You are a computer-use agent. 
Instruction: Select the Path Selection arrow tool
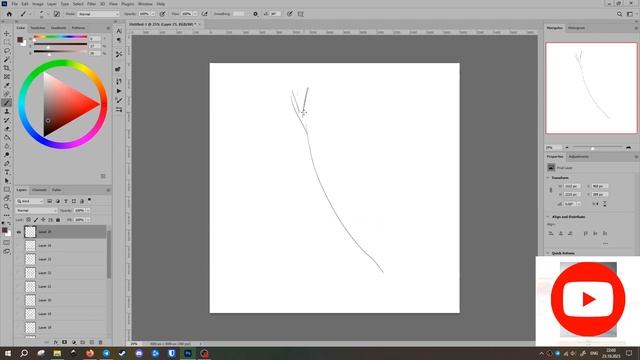point(7,181)
